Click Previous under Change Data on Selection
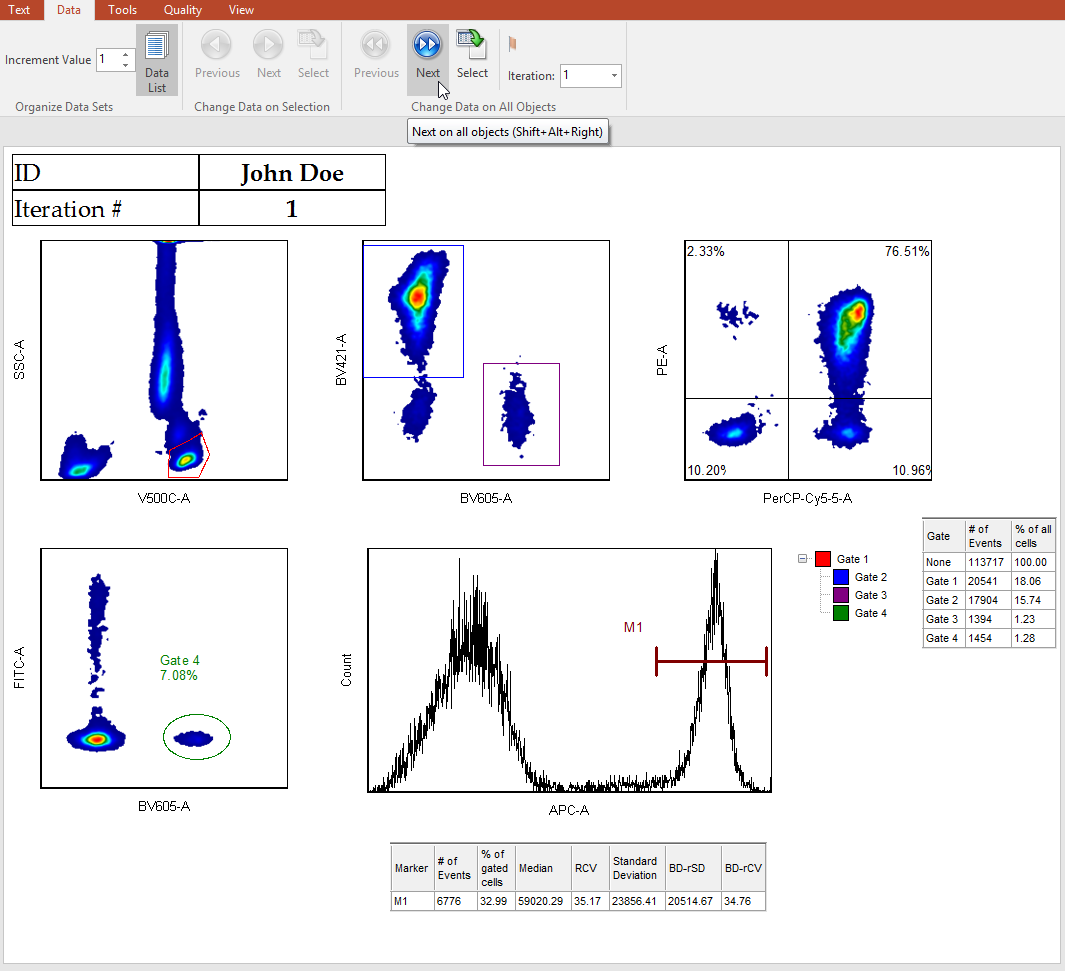Screen dimensions: 1065x971 tap(217, 54)
